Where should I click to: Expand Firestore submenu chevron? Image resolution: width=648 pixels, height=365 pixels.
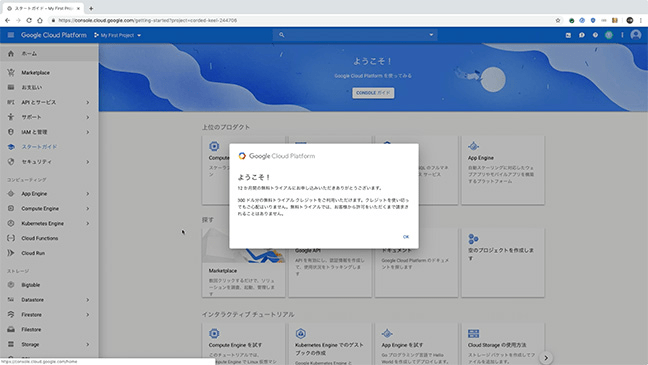tap(88, 315)
